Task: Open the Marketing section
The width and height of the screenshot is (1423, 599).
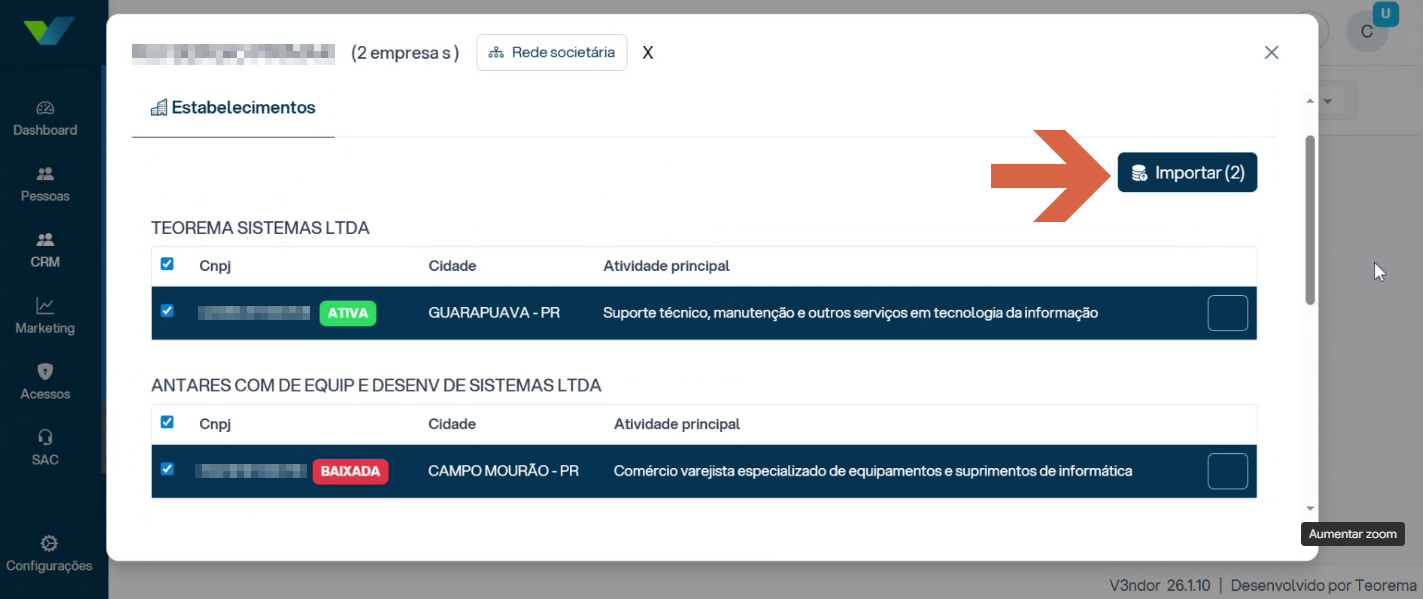Action: (45, 317)
